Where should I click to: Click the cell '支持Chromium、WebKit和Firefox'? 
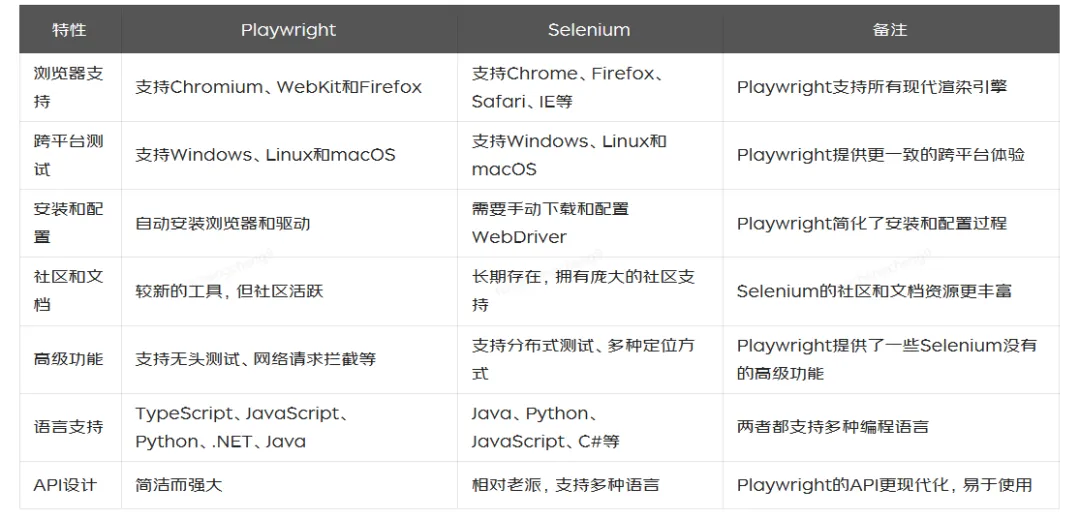pos(279,87)
